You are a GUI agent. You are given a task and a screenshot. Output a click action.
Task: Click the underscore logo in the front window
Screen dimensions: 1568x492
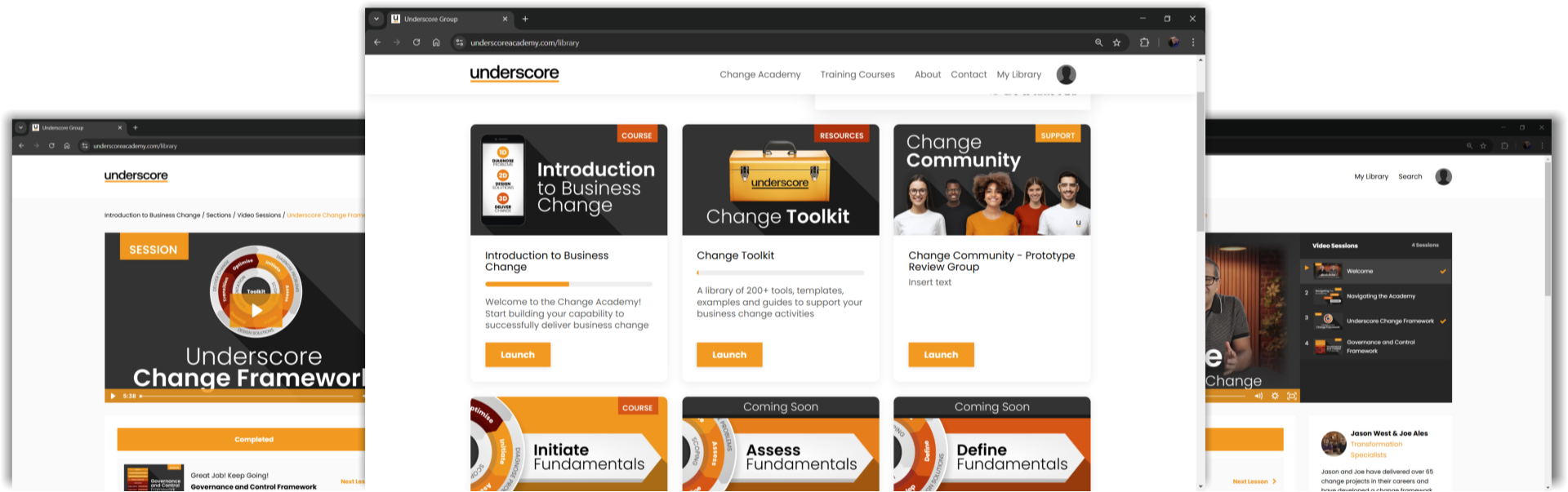click(x=514, y=73)
